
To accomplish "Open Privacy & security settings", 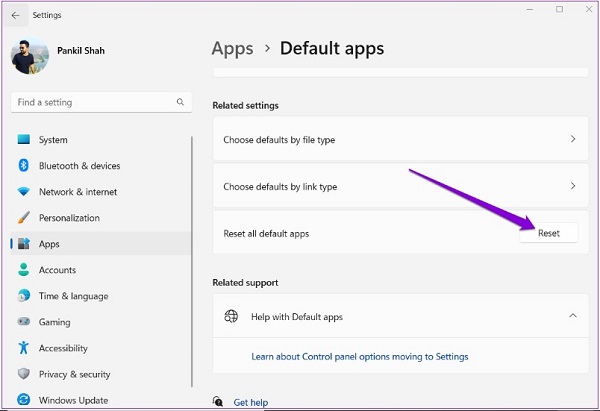I will coord(101,374).
